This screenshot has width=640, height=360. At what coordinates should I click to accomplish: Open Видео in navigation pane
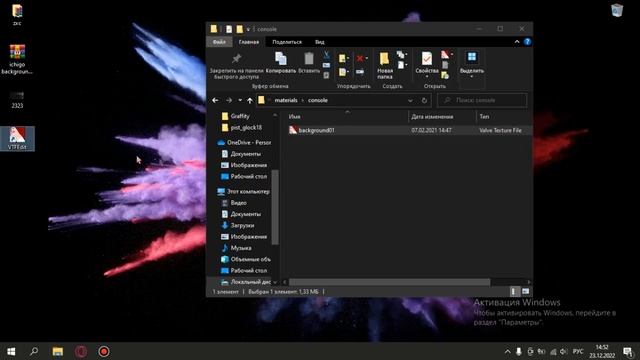[238, 202]
